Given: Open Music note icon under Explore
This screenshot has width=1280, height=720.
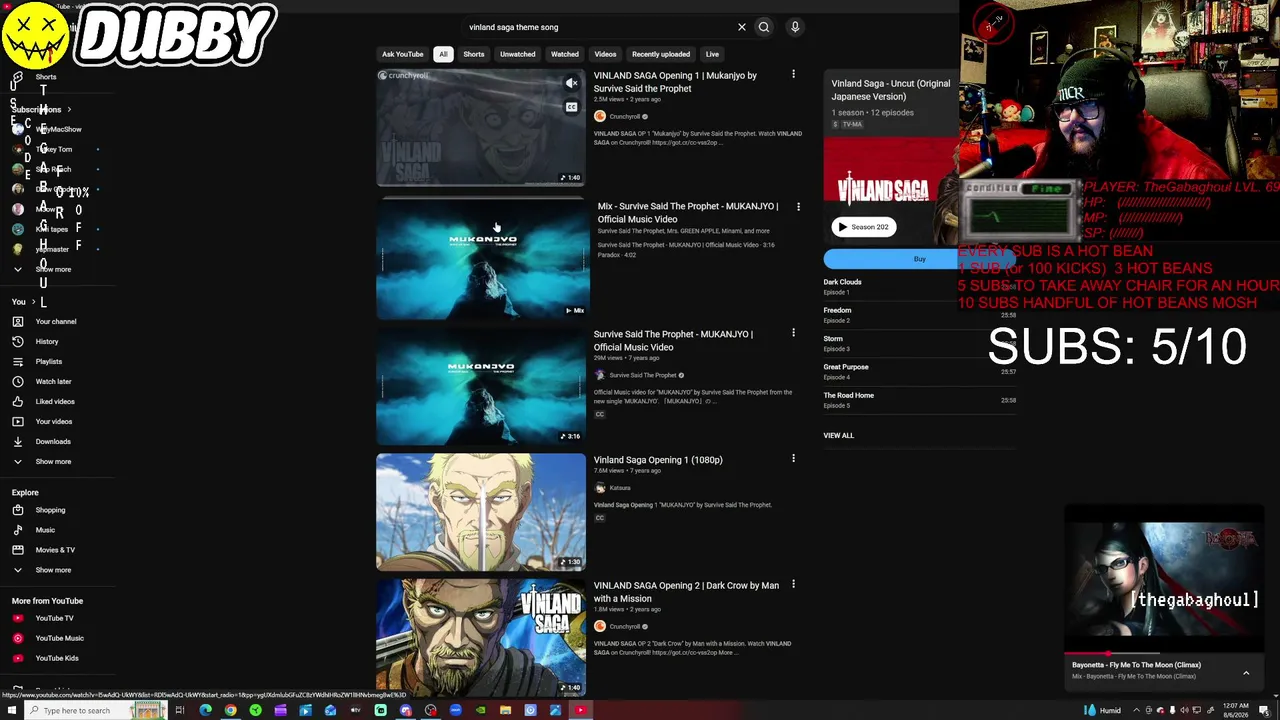Looking at the screenshot, I should (17, 530).
